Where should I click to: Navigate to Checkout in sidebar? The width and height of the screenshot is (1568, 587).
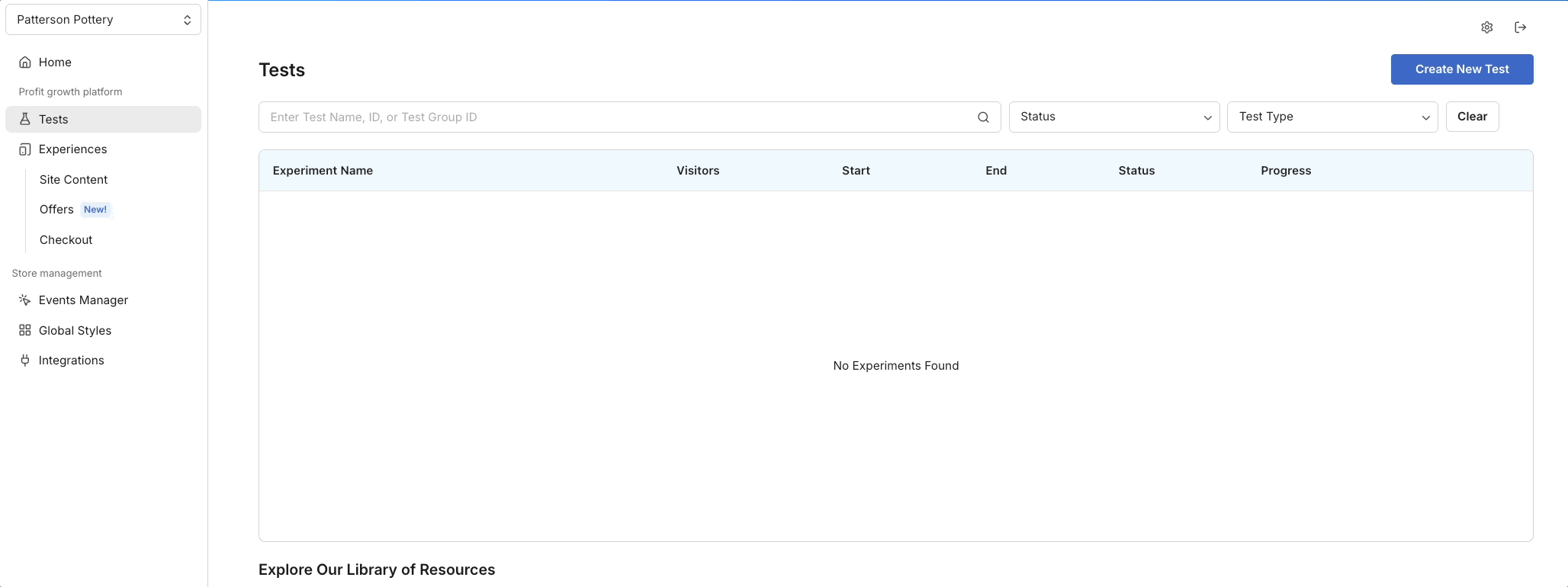pos(66,240)
